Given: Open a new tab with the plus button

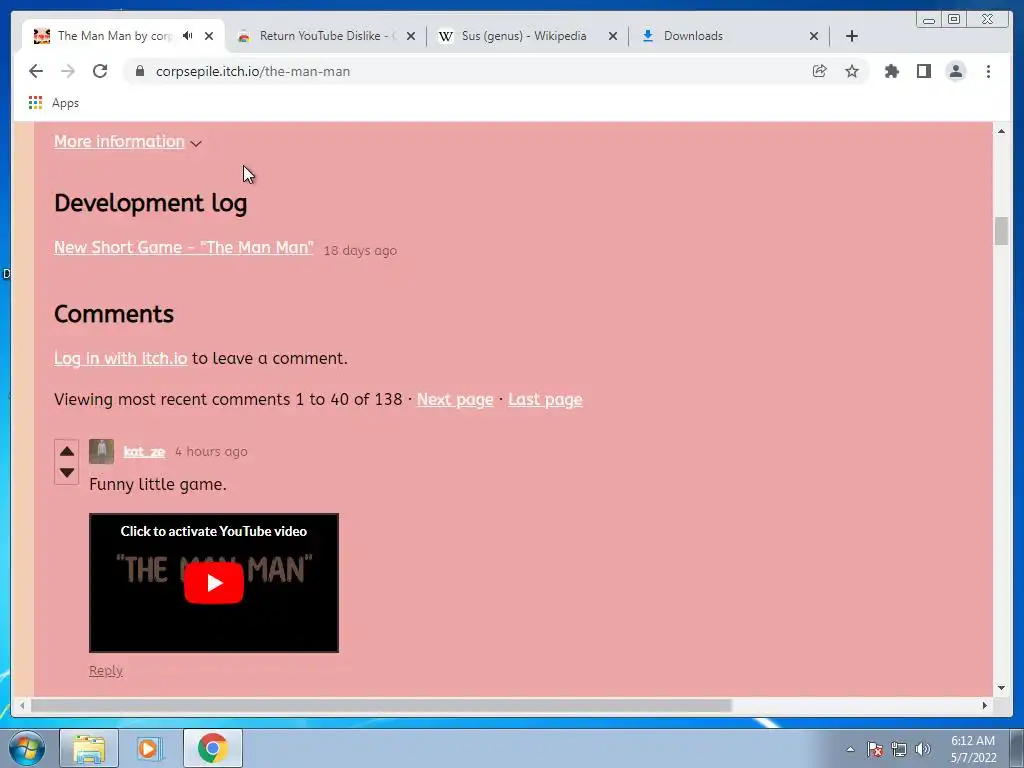Looking at the screenshot, I should point(852,36).
